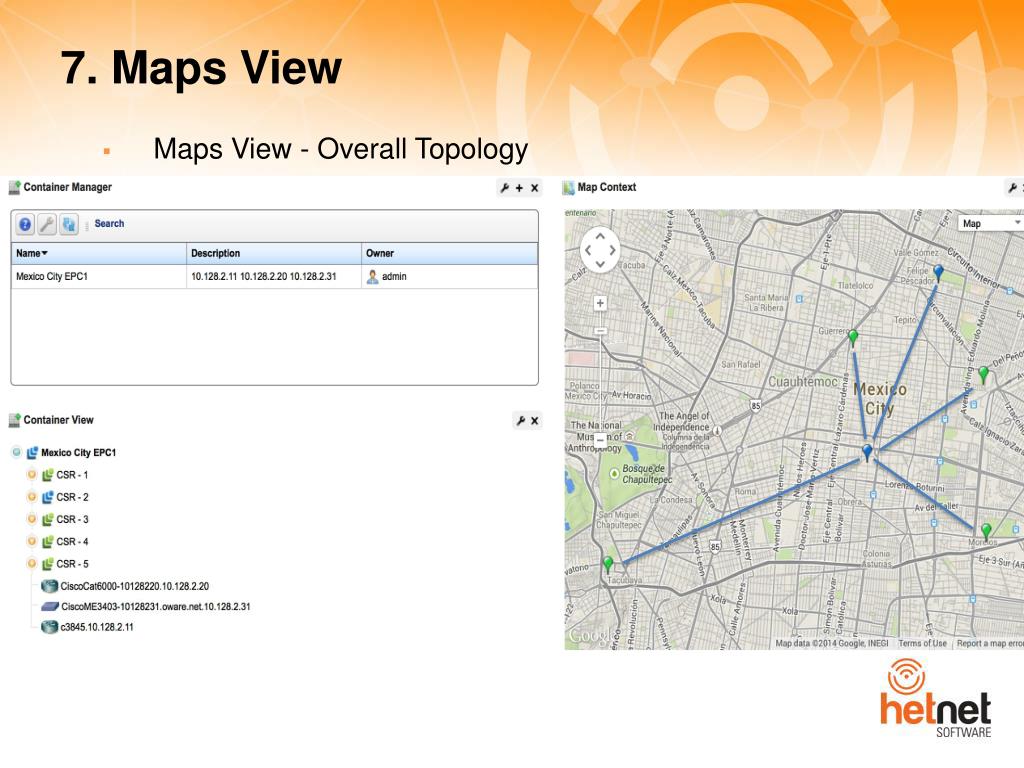Viewport: 1024px width, 768px height.
Task: Click the green marker near Guerrero
Action: tap(853, 338)
